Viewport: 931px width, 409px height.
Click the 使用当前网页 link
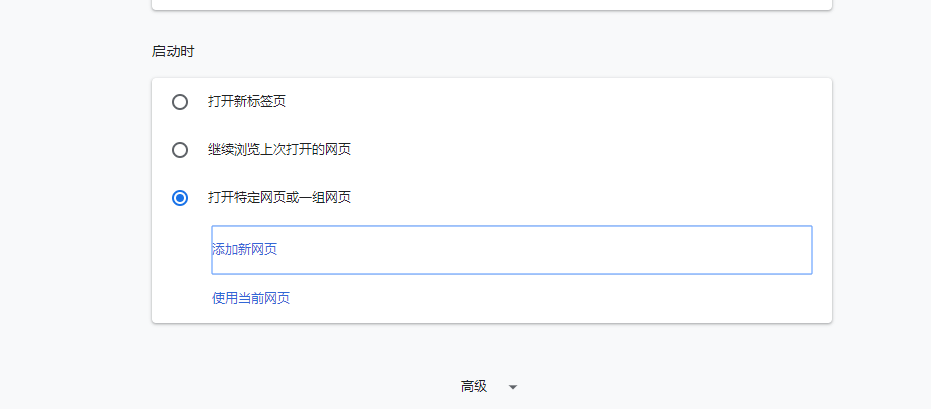(x=251, y=298)
